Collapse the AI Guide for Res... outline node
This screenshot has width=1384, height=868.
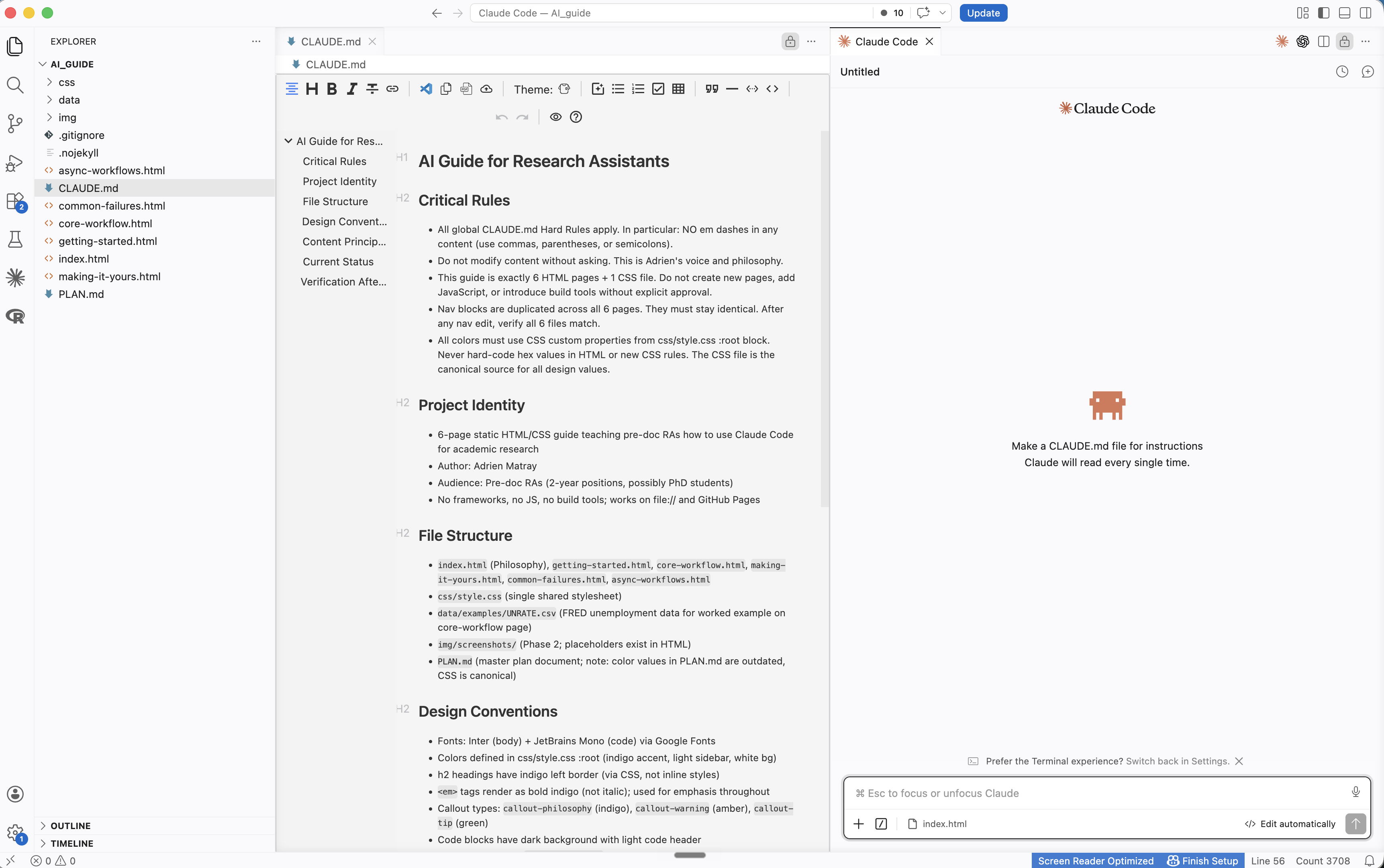coord(288,141)
